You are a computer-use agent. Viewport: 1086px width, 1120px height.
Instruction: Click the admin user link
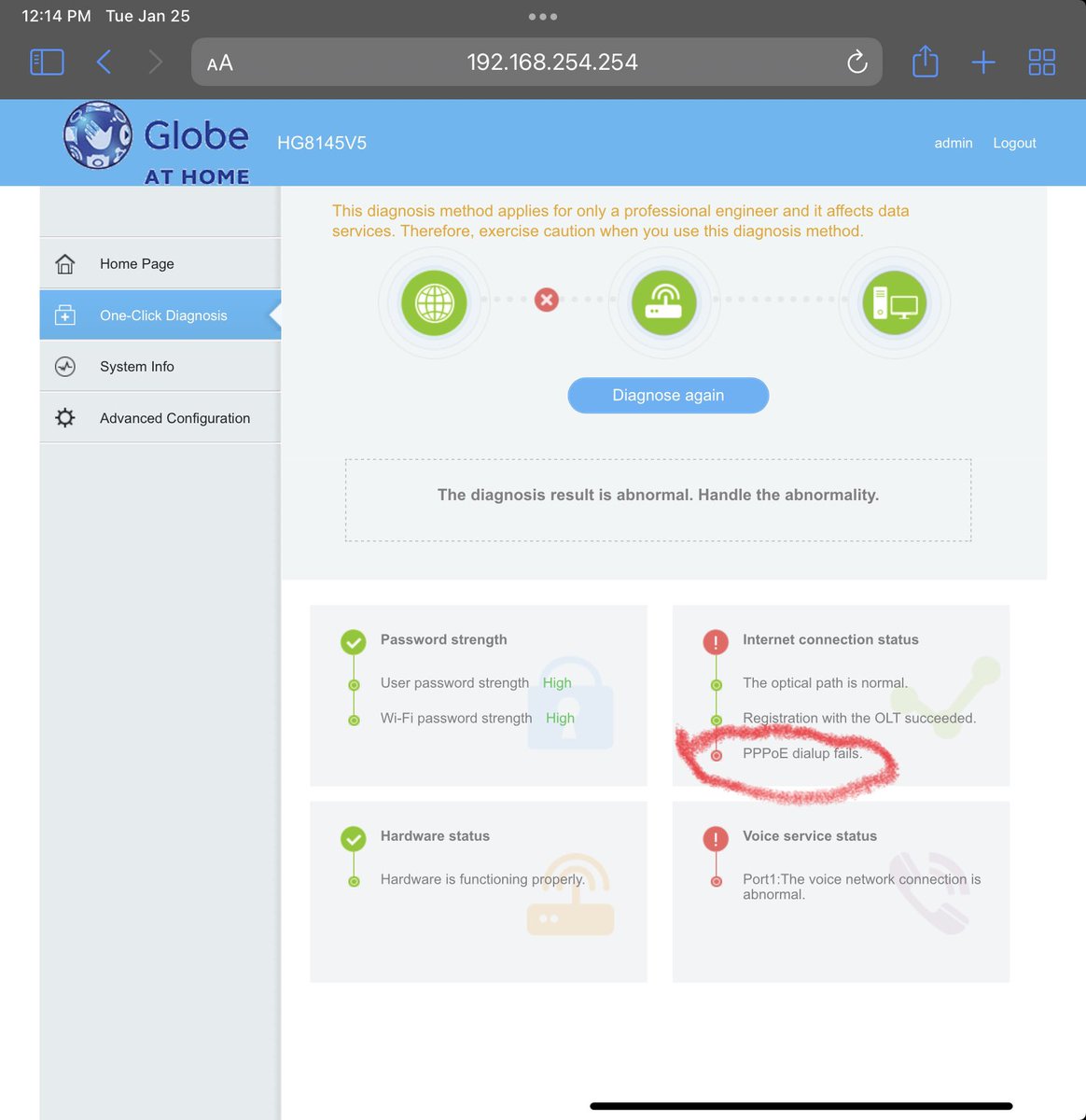(954, 143)
